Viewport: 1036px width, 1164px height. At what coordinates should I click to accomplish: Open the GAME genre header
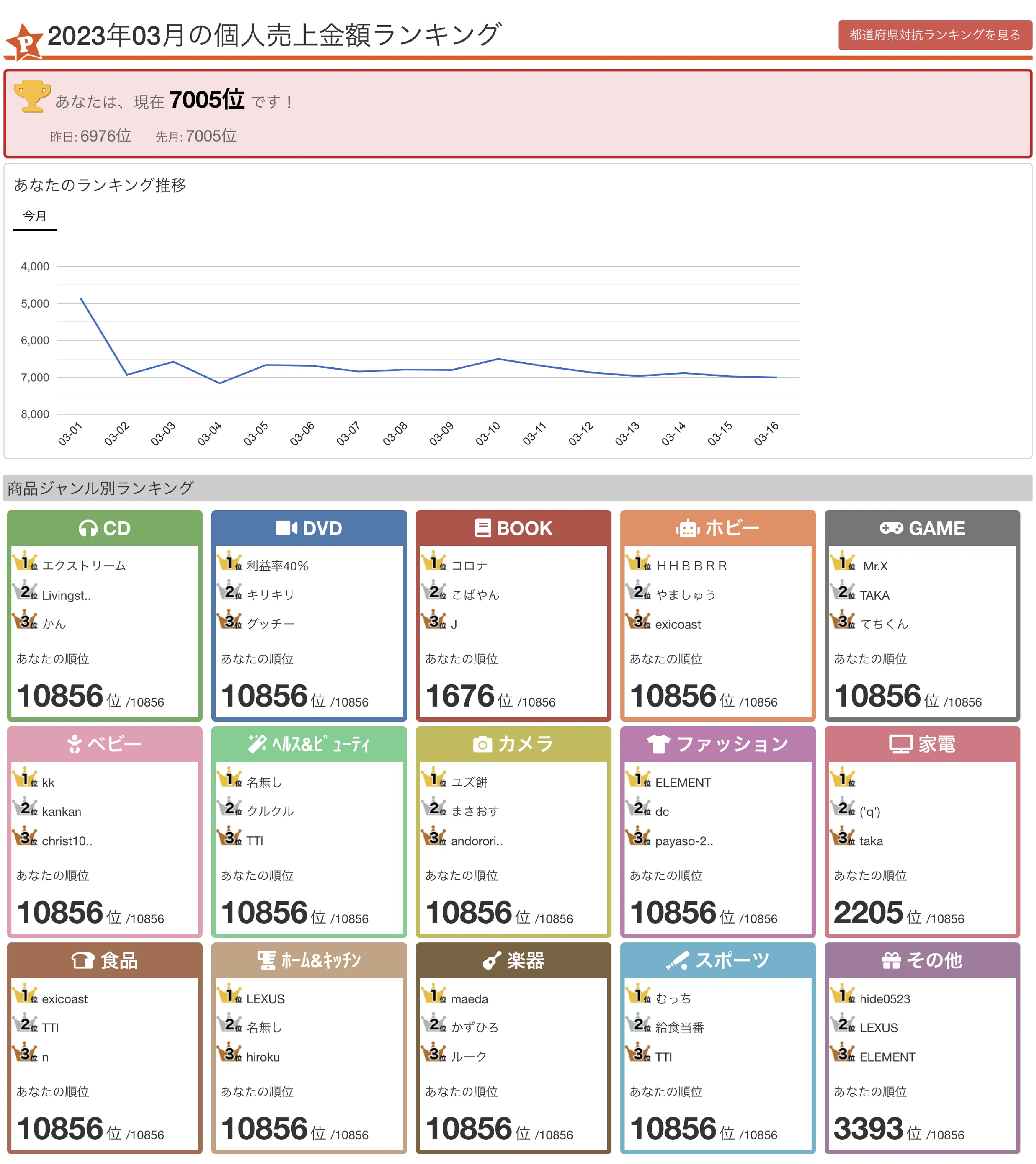point(922,528)
